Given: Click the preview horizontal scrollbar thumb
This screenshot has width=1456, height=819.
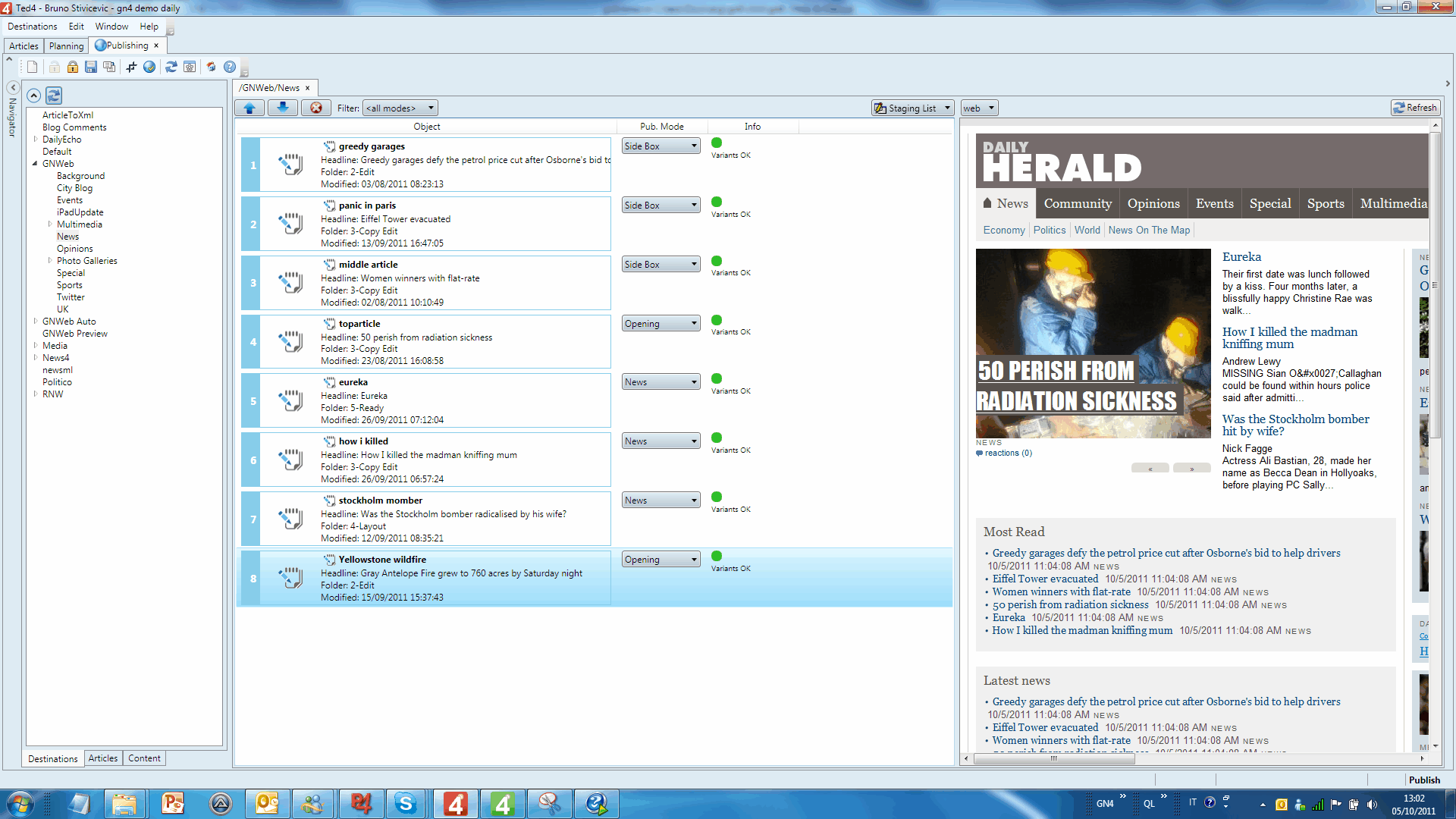Looking at the screenshot, I should [1054, 758].
